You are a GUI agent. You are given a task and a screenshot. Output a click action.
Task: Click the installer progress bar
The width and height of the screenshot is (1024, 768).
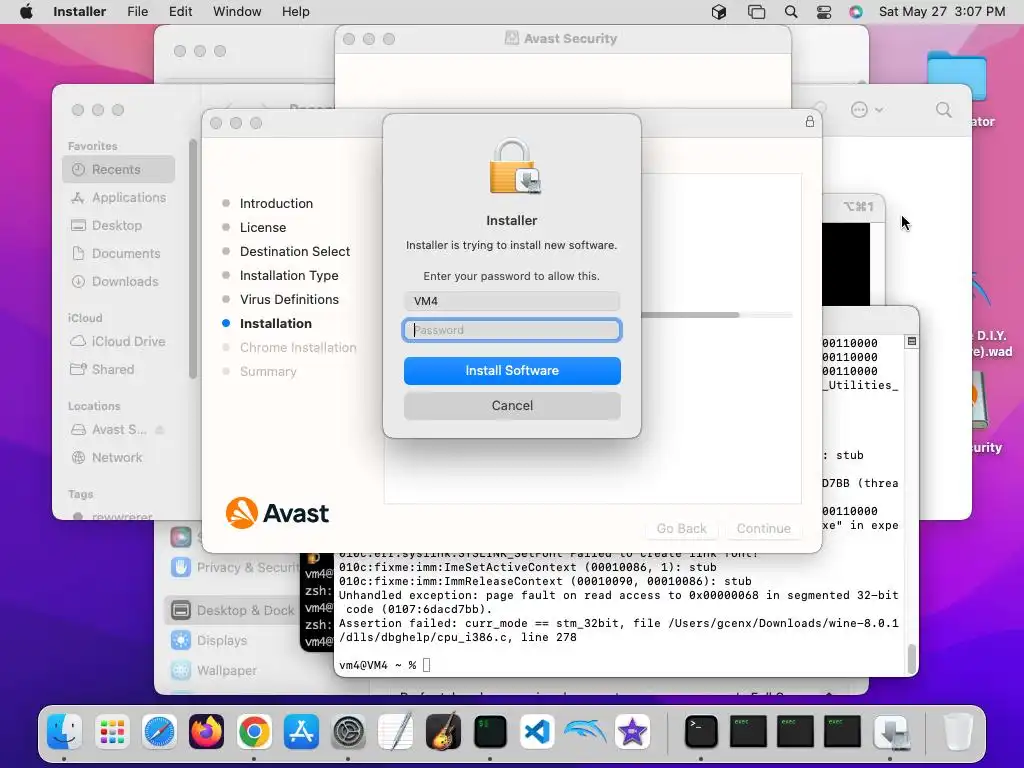(x=716, y=315)
